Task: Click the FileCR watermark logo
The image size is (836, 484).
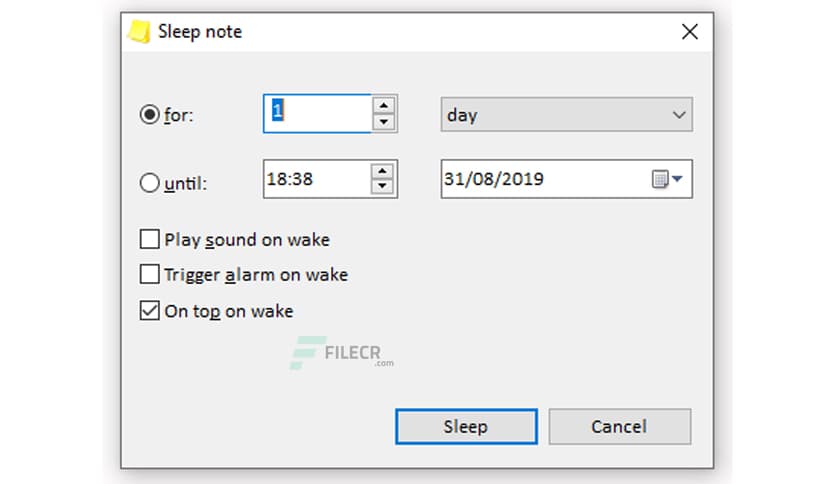Action: point(341,351)
